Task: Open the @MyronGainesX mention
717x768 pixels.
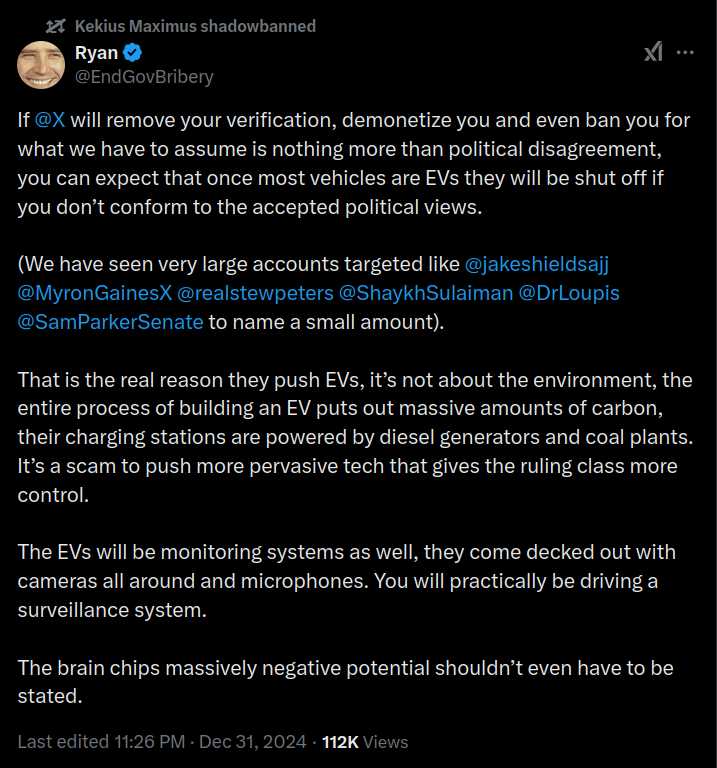Action: [x=93, y=294]
